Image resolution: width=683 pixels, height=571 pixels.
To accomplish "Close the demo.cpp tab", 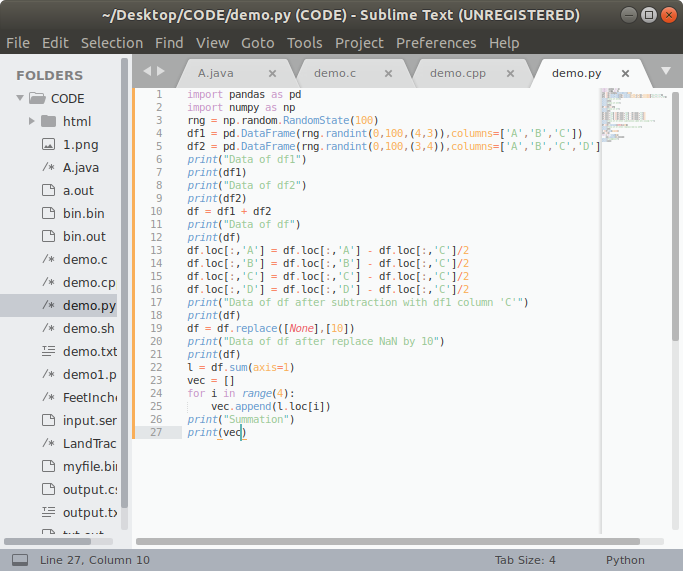I will [510, 74].
